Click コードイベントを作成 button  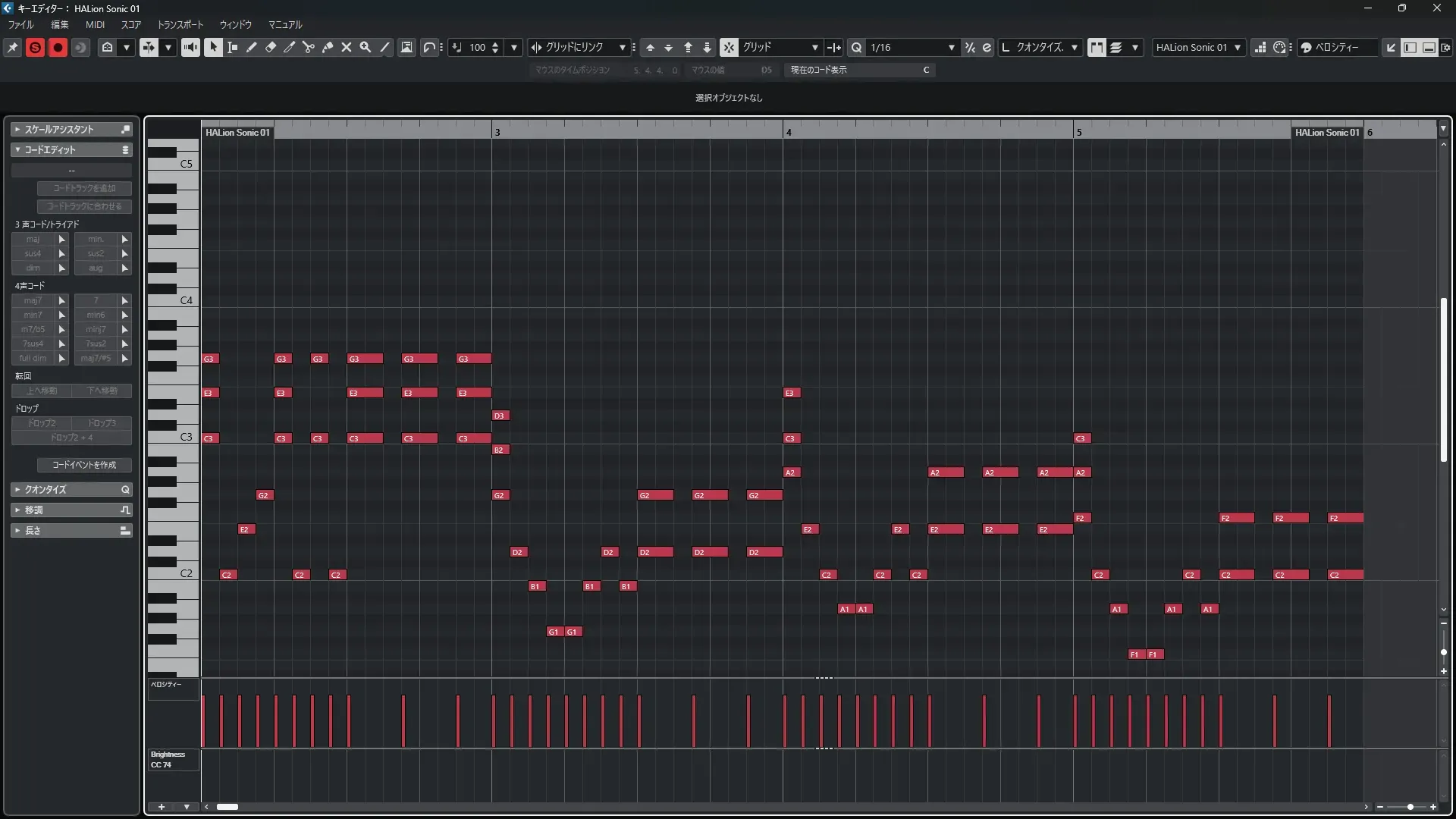84,465
